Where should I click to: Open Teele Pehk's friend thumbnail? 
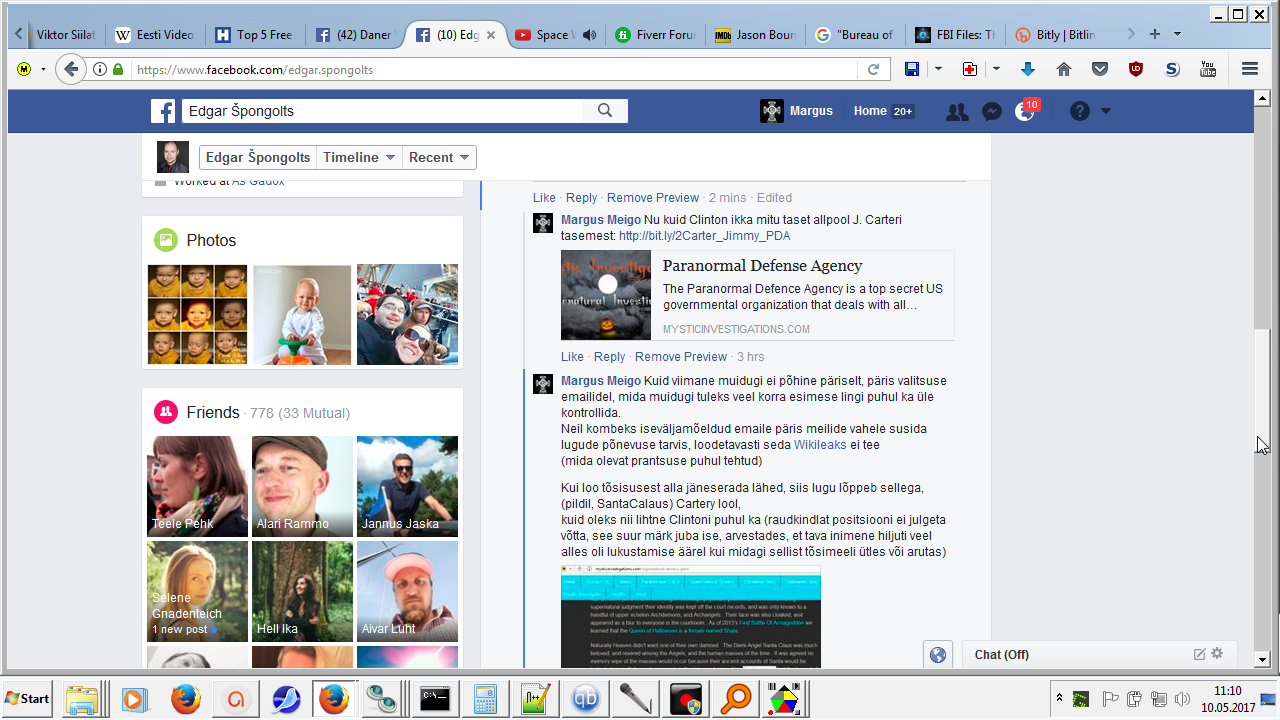(198, 486)
